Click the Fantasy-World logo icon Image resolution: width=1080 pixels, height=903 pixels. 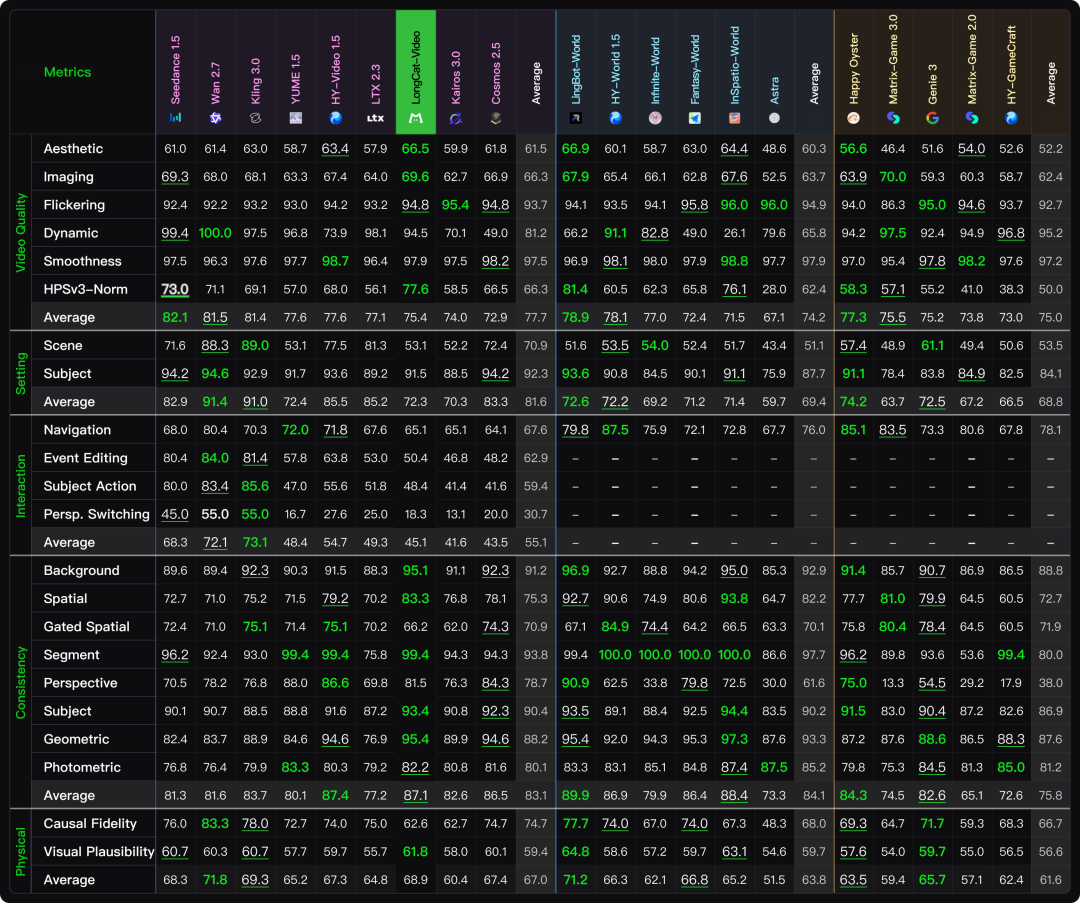(x=695, y=118)
